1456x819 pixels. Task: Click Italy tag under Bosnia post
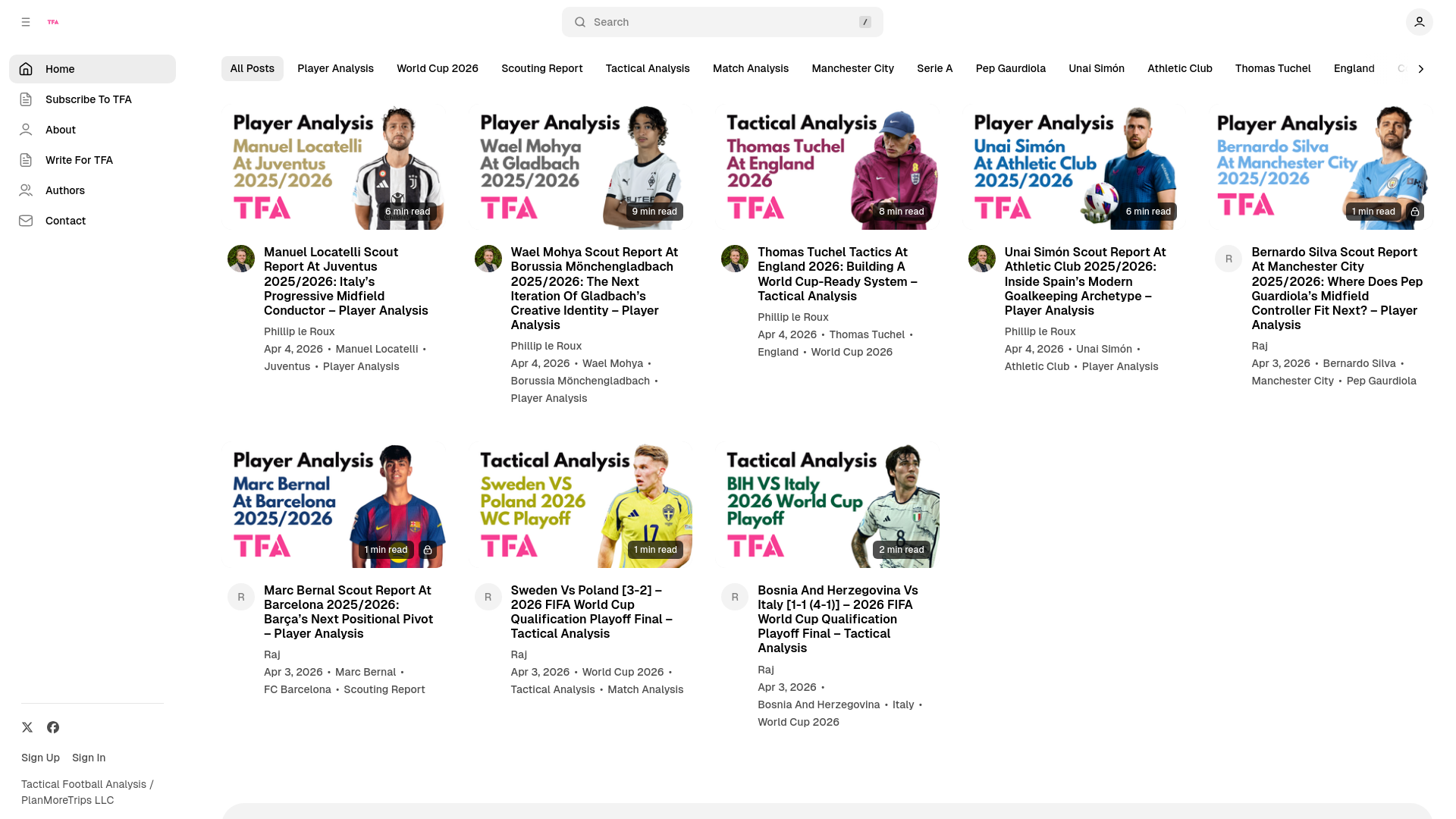[903, 704]
